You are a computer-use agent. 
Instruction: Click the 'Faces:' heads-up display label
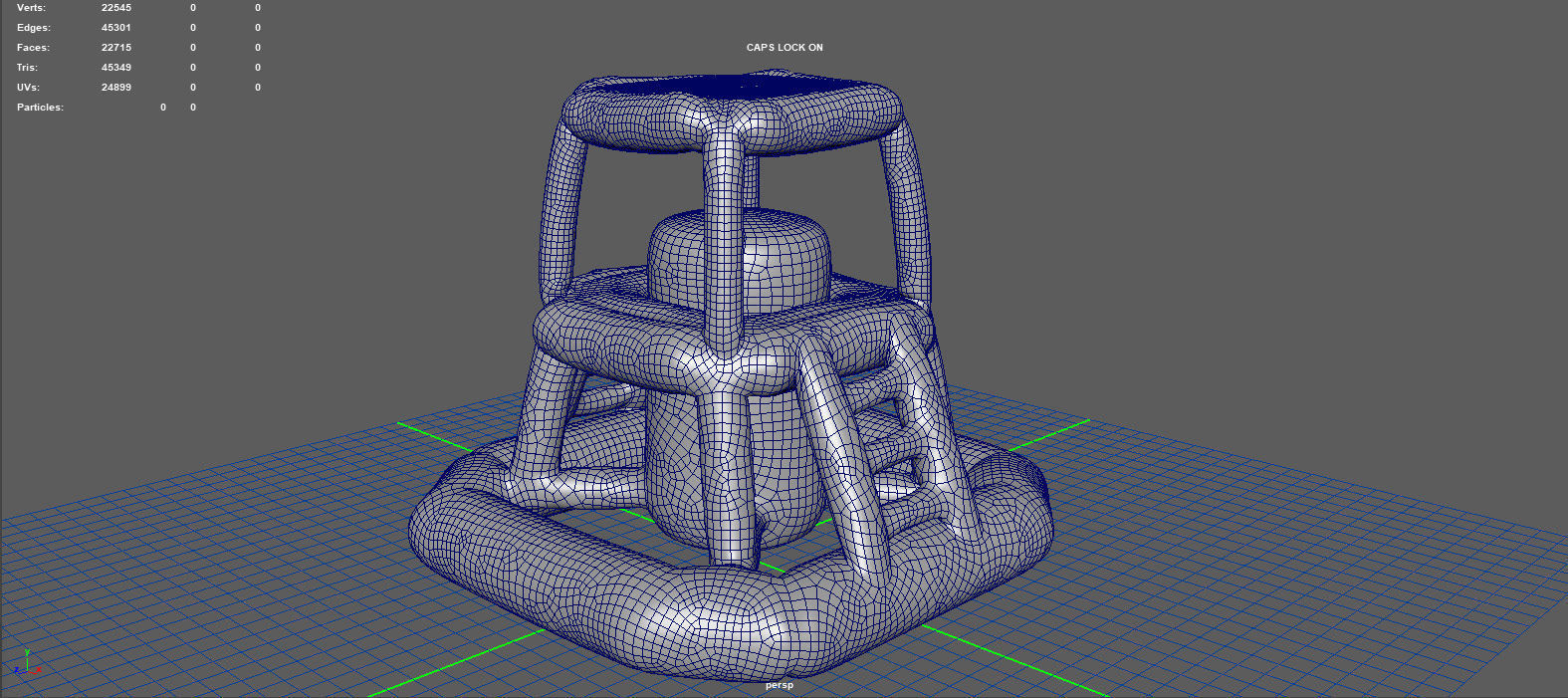pyautogui.click(x=33, y=48)
